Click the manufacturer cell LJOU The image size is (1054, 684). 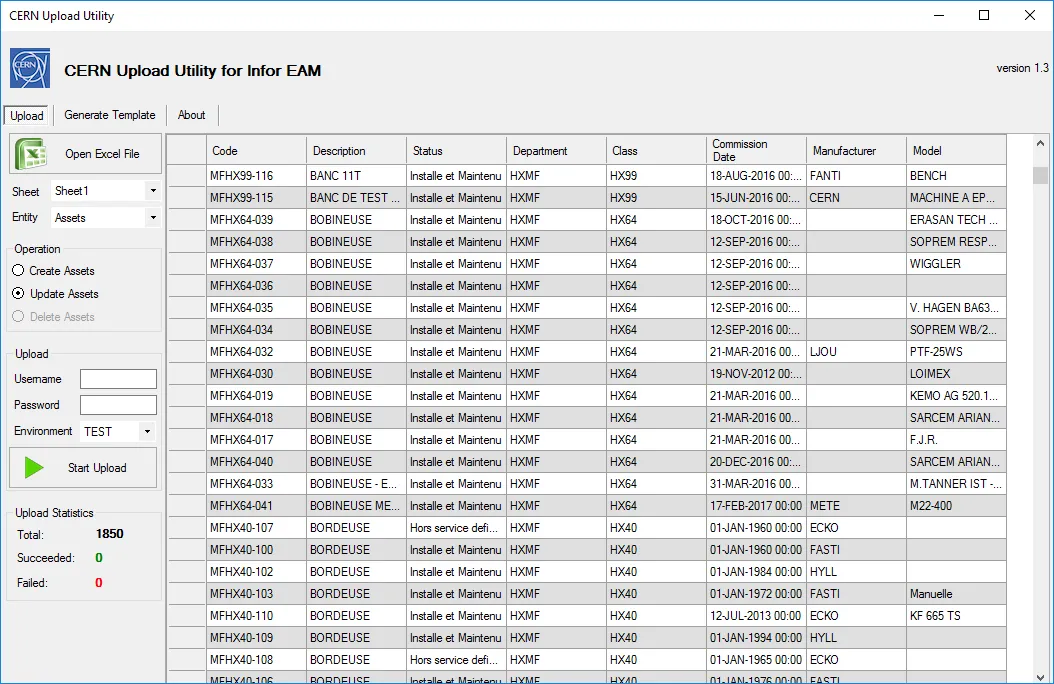click(856, 351)
